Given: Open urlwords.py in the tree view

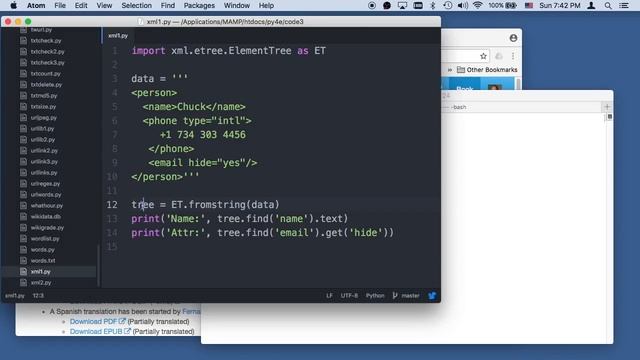Looking at the screenshot, I should (46, 195).
